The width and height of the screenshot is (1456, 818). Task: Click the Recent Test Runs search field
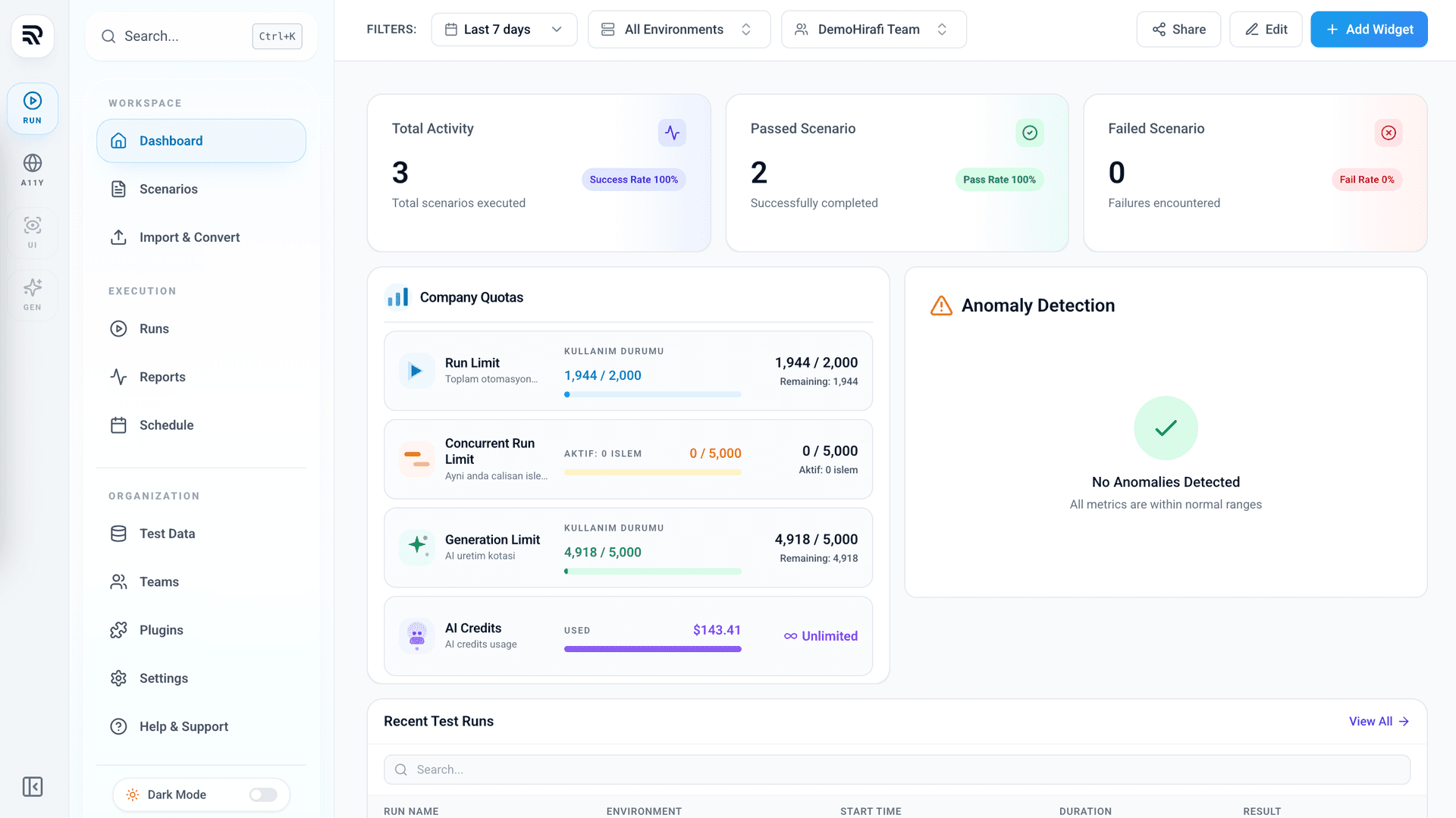point(896,769)
